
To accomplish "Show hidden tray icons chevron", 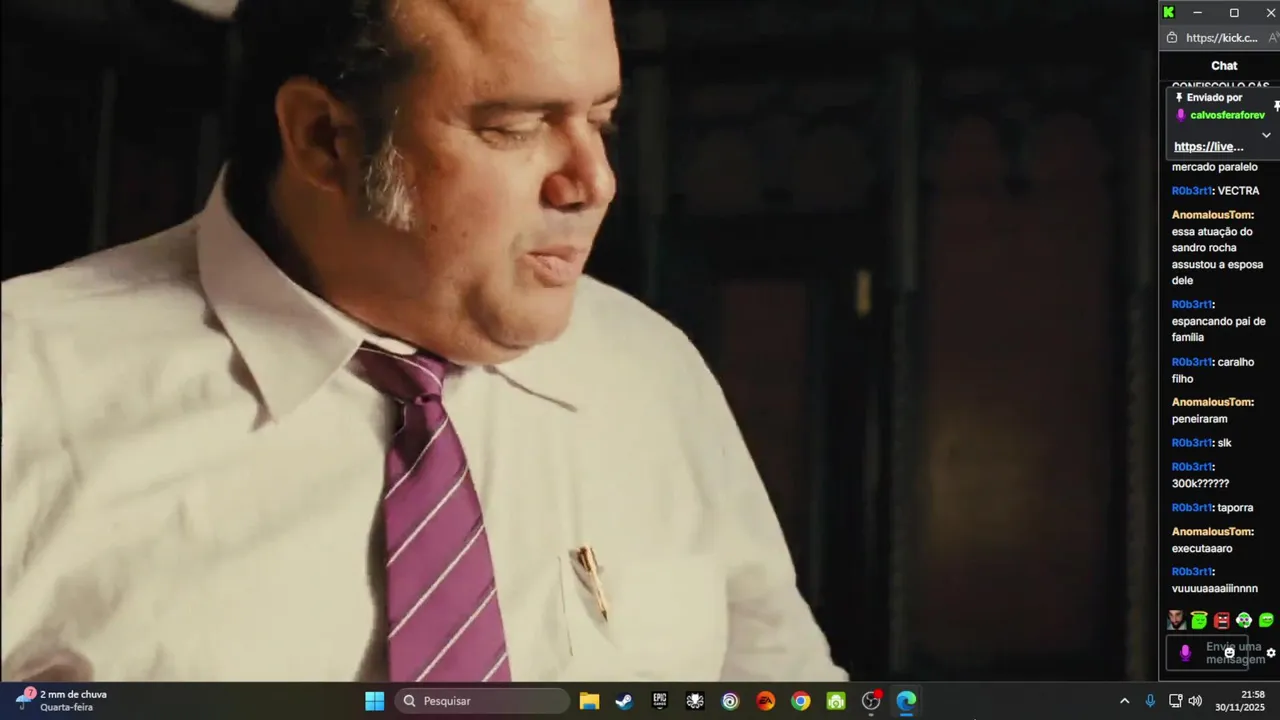I will point(1124,701).
